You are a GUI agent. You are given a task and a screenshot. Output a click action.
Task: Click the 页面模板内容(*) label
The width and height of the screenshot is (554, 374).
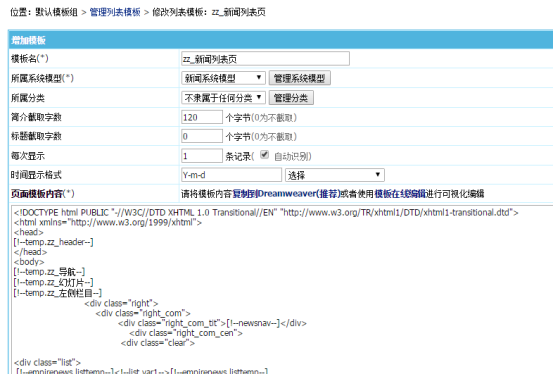click(x=43, y=194)
